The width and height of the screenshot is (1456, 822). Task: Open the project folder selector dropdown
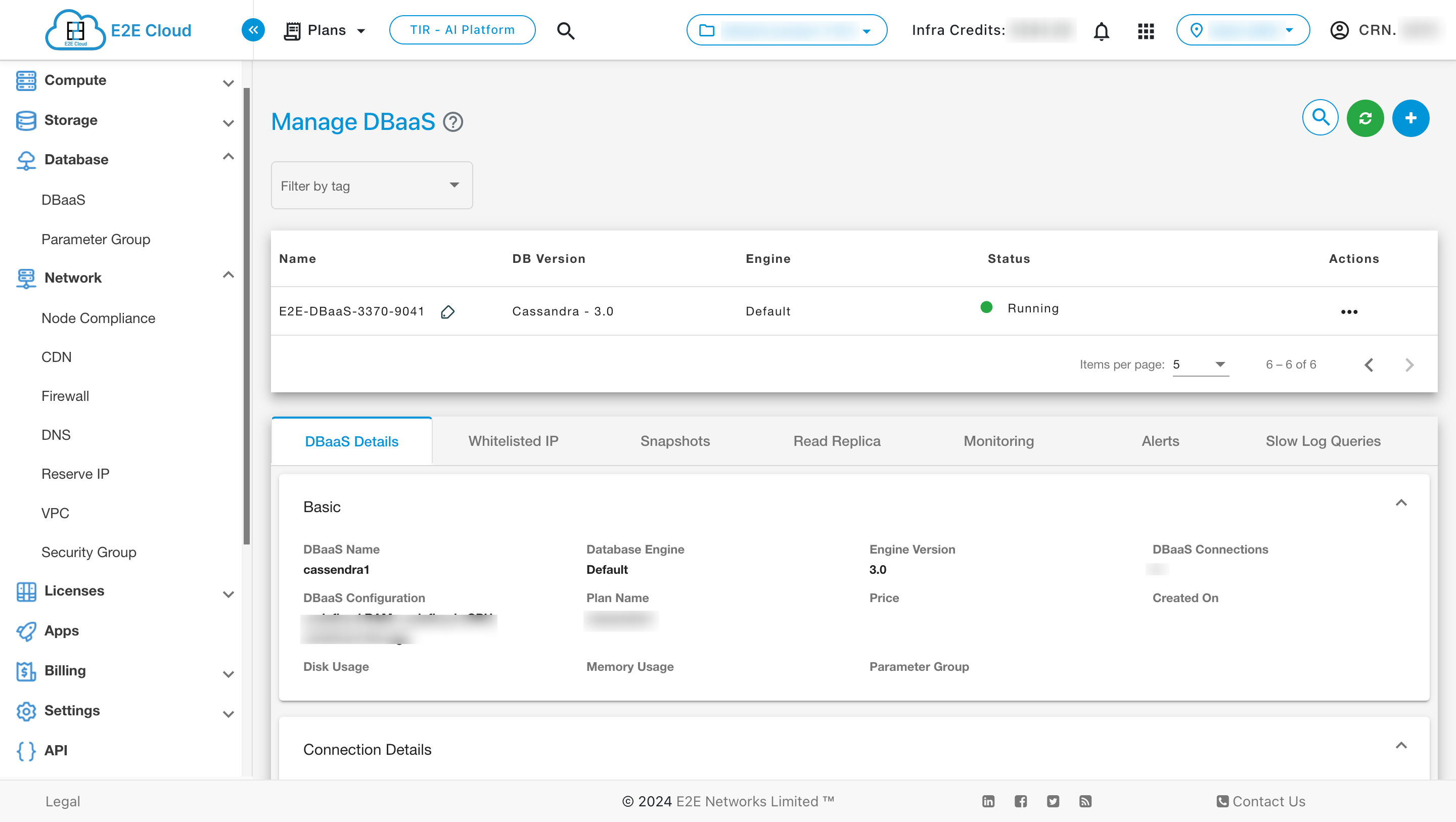786,30
